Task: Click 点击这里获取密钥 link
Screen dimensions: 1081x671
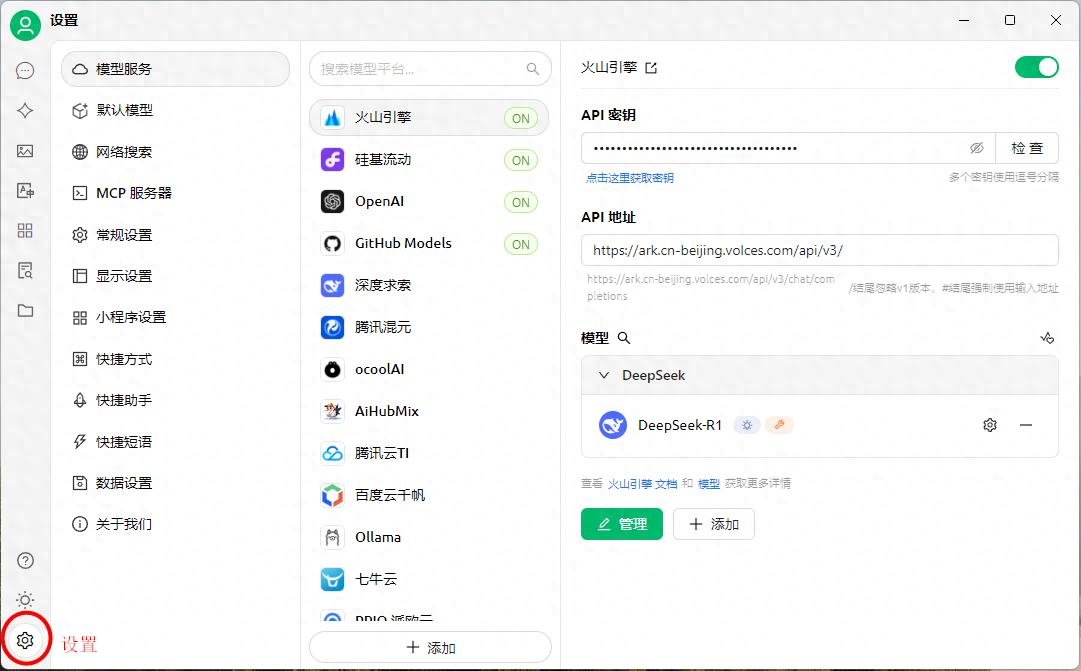Action: [629, 178]
